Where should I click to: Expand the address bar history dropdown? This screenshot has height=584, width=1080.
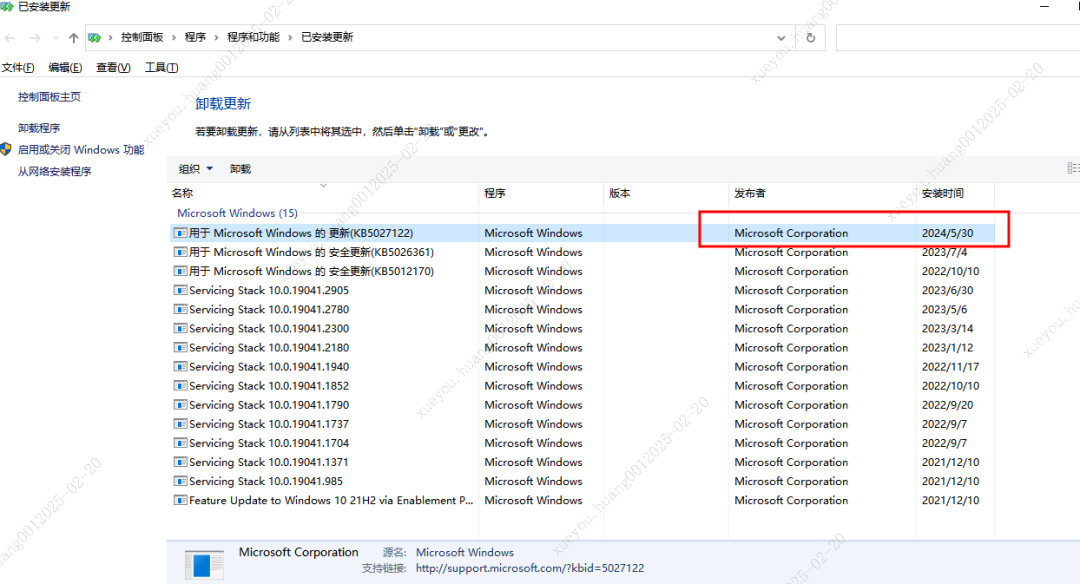(x=781, y=38)
